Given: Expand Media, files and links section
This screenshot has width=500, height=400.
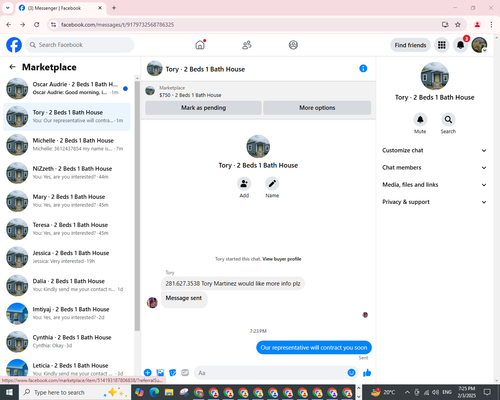Looking at the screenshot, I should (x=434, y=185).
